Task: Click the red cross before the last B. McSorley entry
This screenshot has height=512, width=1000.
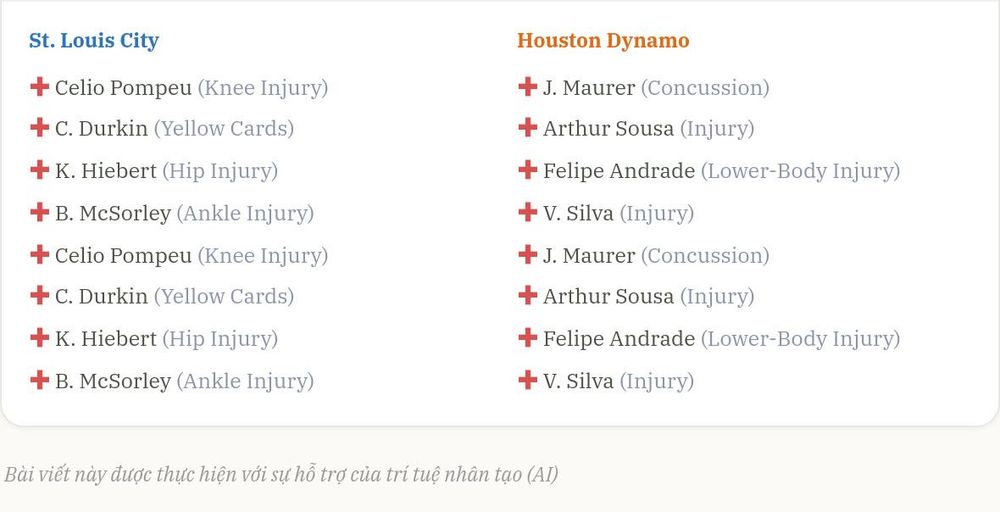Action: click(40, 380)
